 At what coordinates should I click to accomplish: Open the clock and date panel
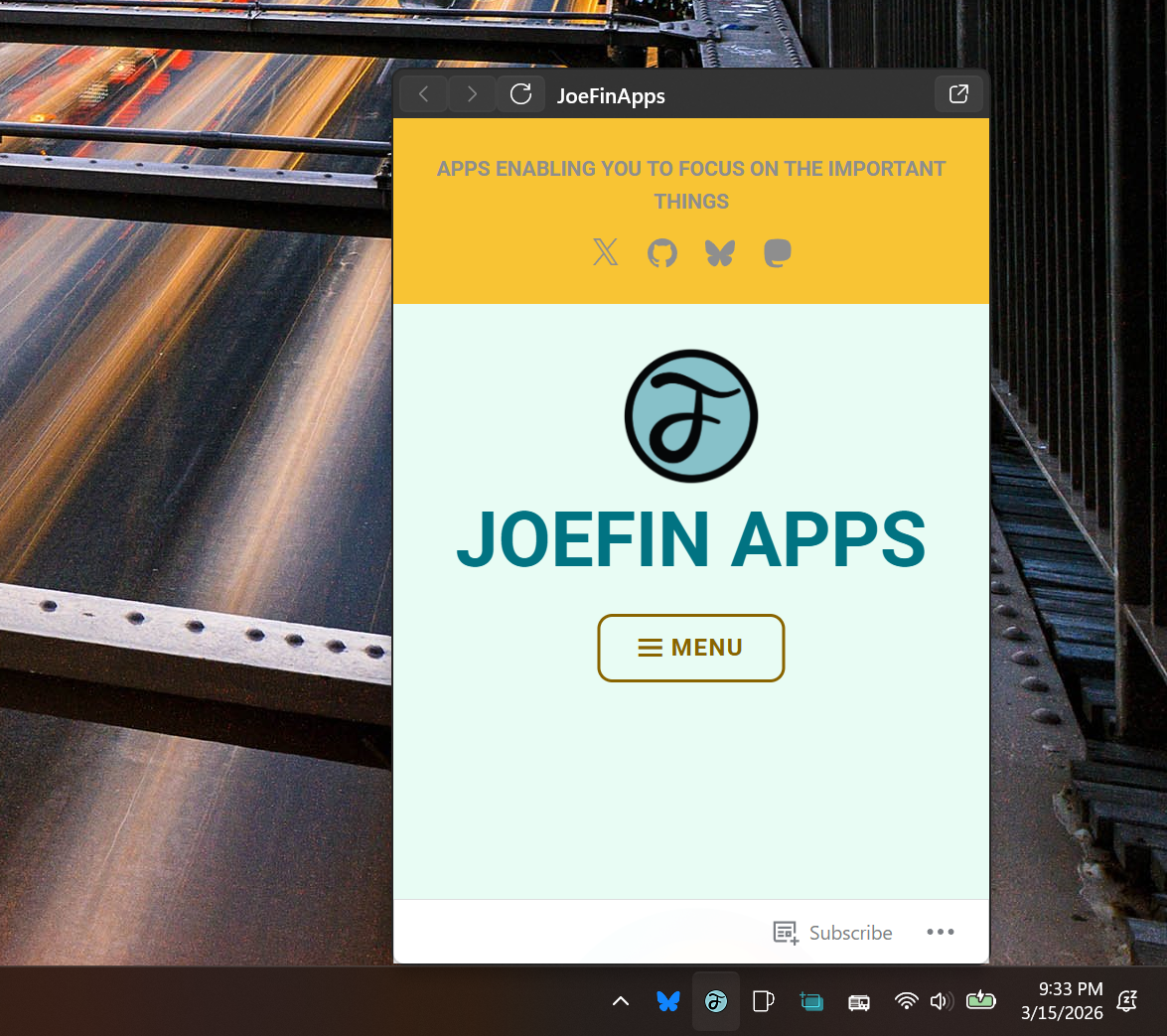pyautogui.click(x=1061, y=1001)
